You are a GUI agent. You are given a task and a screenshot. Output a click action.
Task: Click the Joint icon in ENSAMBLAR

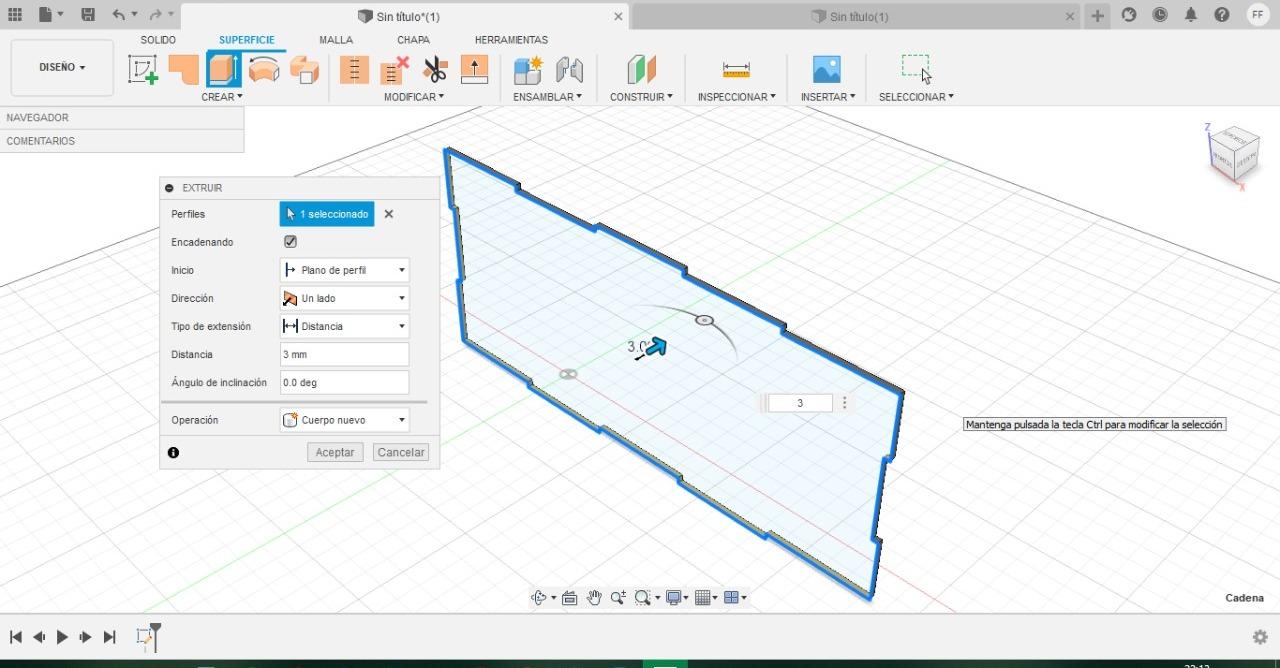[569, 70]
